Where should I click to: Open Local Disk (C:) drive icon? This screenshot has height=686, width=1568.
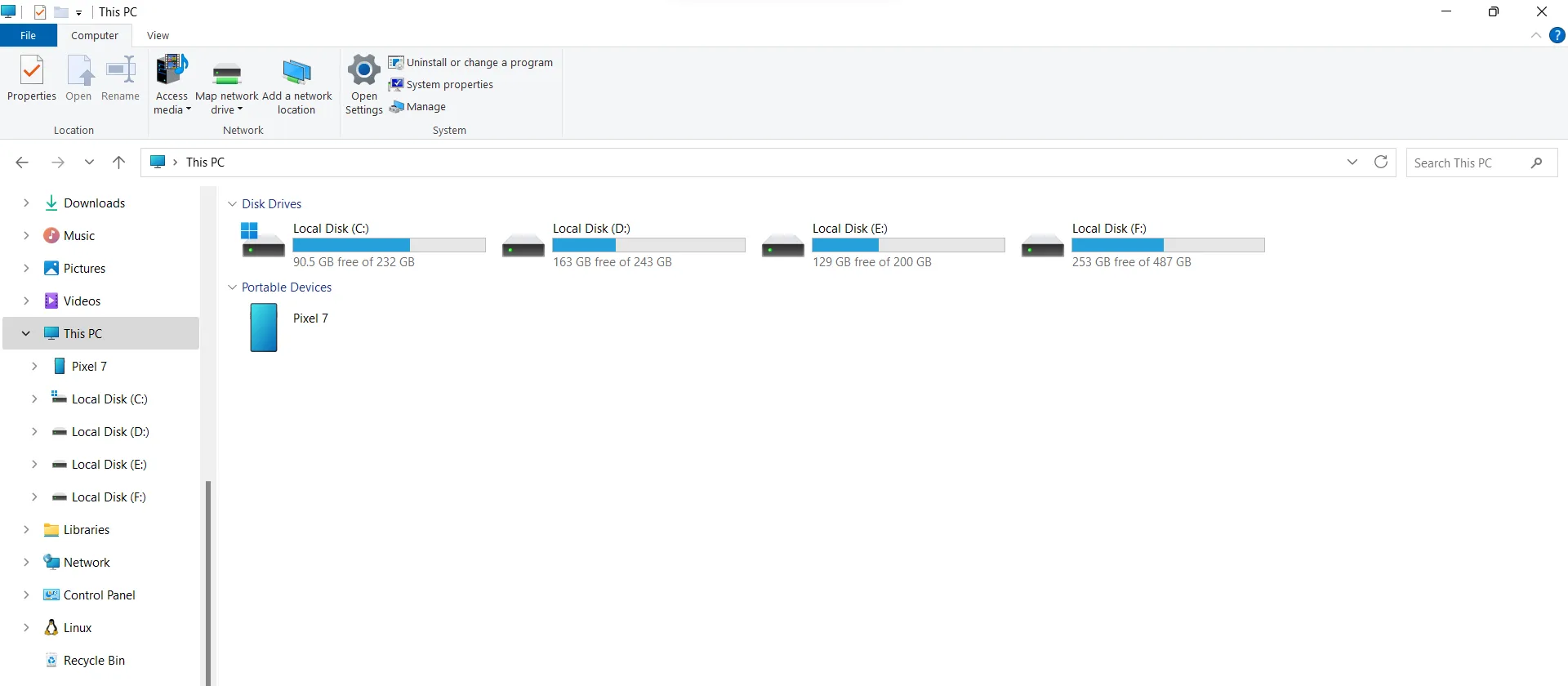[x=263, y=240]
